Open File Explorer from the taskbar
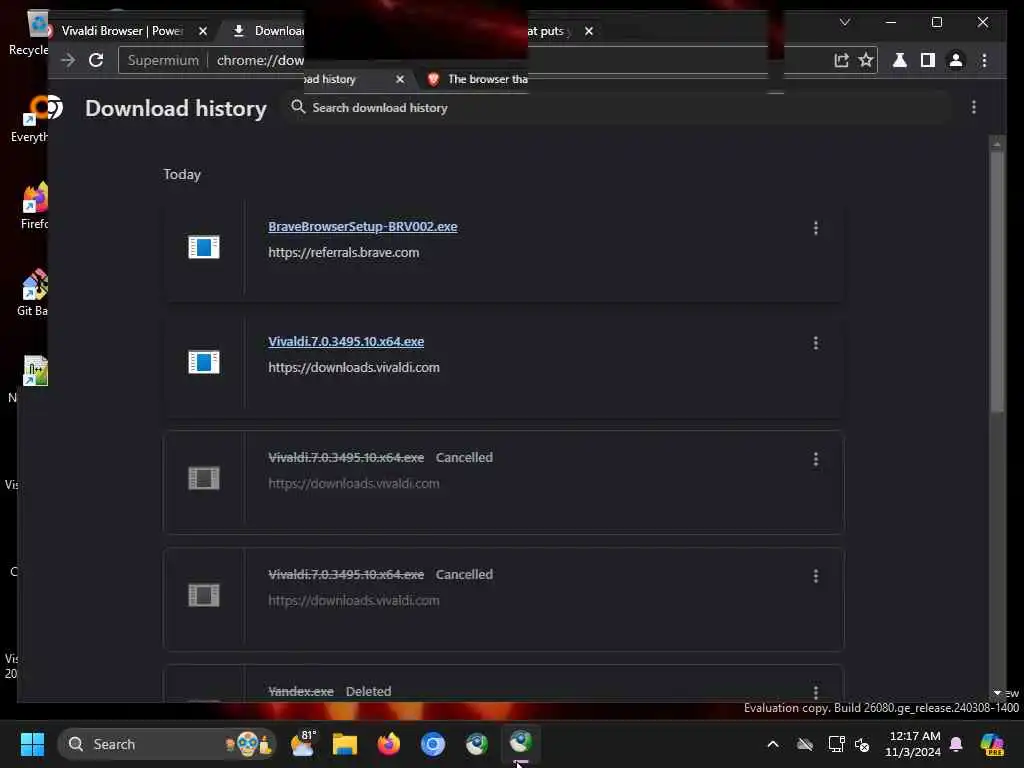This screenshot has width=1024, height=768. point(345,744)
